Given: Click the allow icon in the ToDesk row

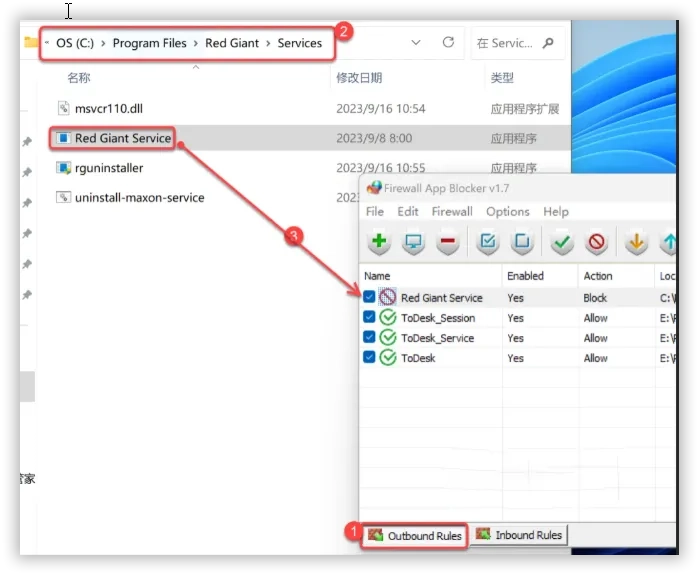Looking at the screenshot, I should (x=388, y=357).
